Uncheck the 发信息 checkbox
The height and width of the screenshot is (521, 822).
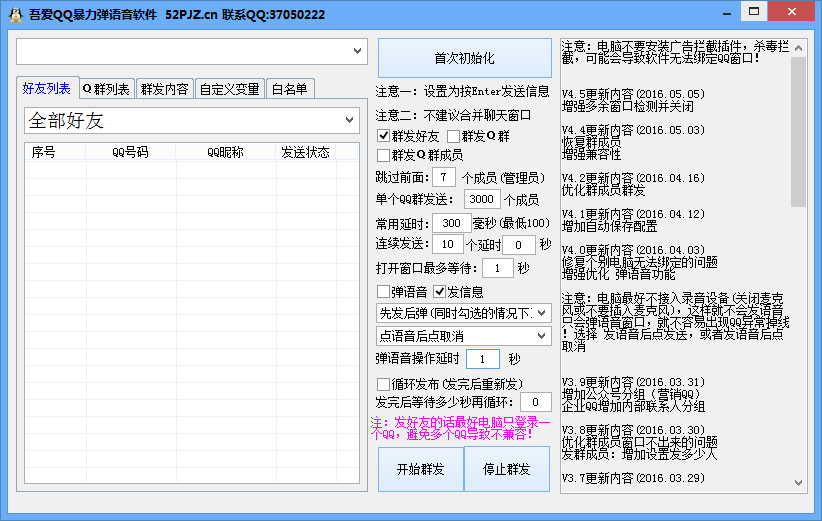coord(439,292)
